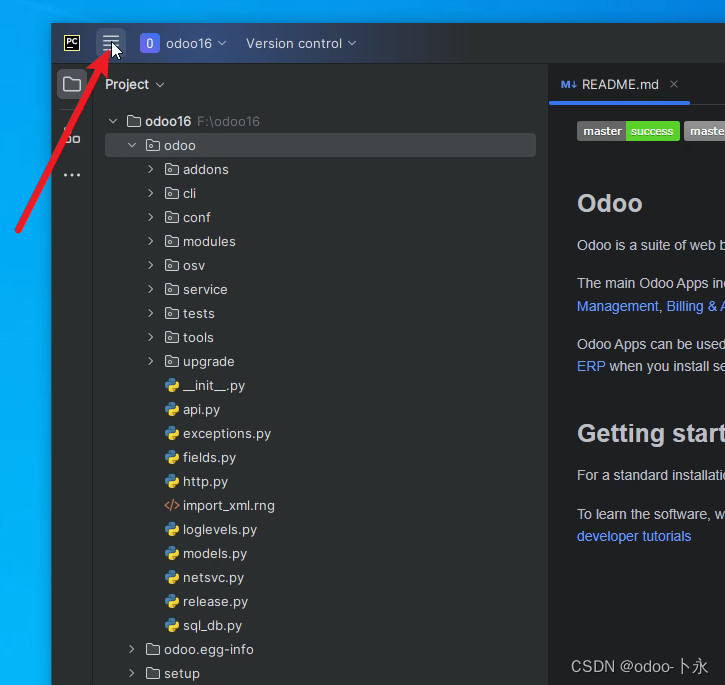Click the master success build badge
Screen dimensions: 725x685
[x=628, y=131]
